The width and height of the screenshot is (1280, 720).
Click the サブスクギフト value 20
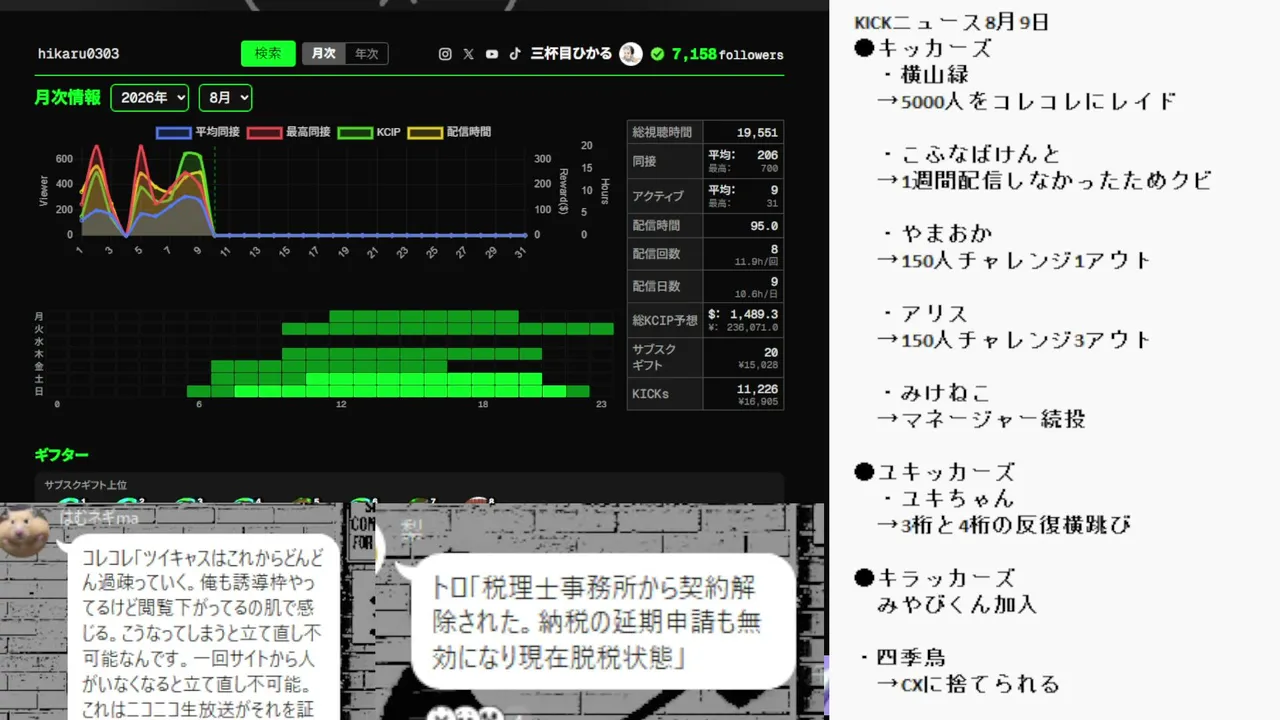coord(771,352)
